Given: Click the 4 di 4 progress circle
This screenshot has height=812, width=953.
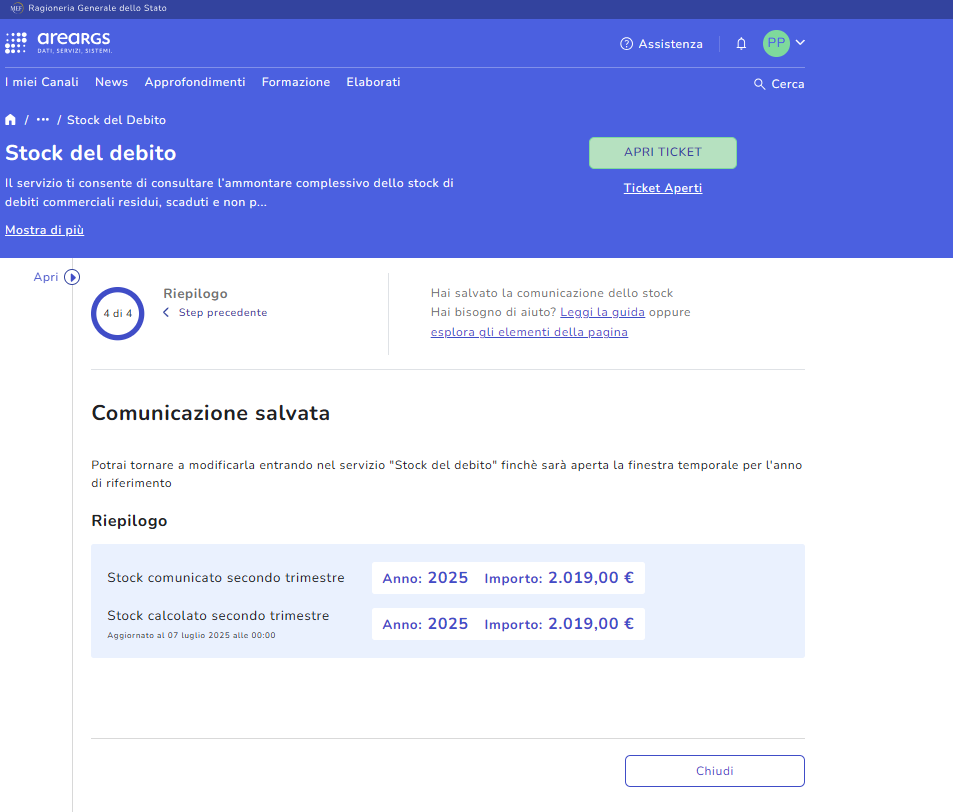Looking at the screenshot, I should pos(118,313).
